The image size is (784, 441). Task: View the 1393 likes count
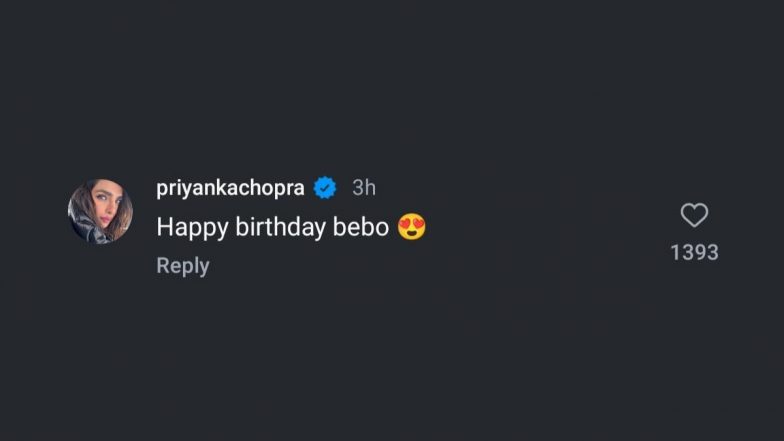tap(694, 252)
